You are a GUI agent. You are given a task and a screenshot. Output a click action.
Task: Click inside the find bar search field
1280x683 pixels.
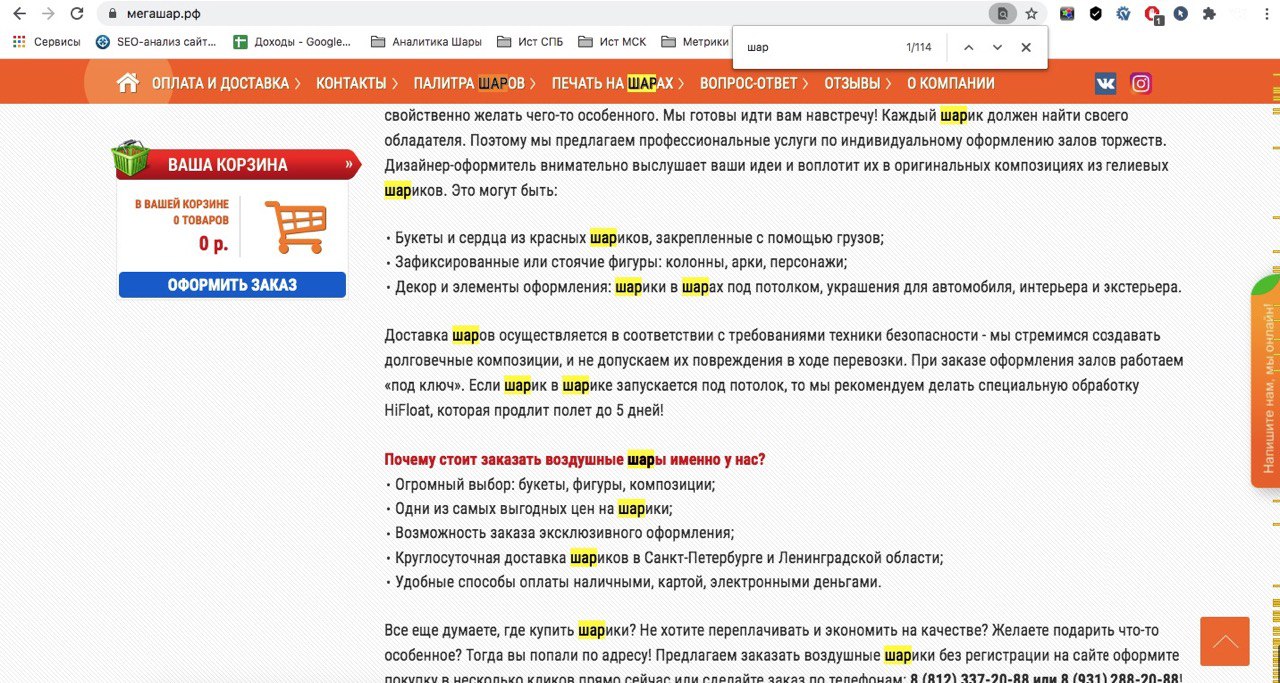coord(820,47)
